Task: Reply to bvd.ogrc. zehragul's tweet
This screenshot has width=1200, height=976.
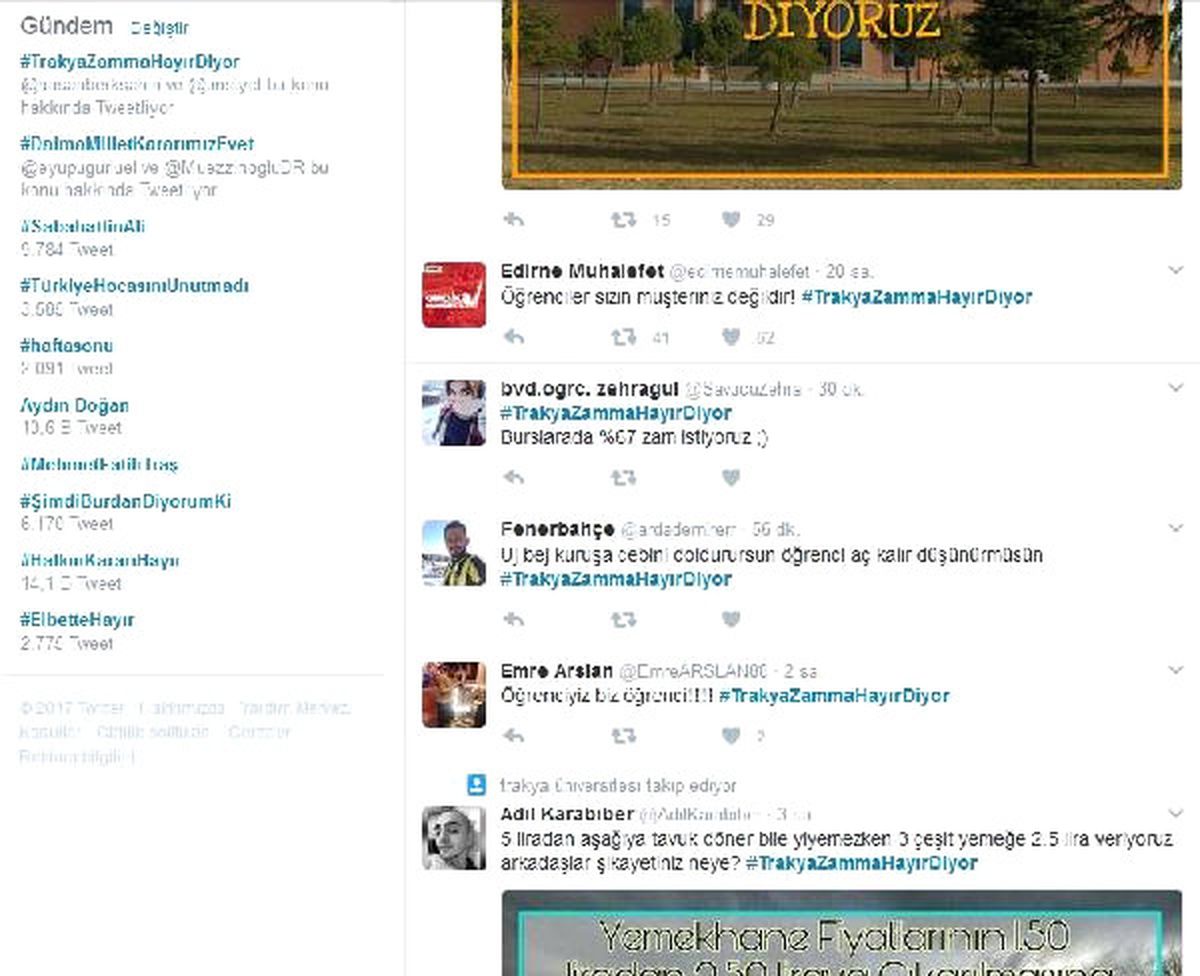Action: [x=513, y=479]
